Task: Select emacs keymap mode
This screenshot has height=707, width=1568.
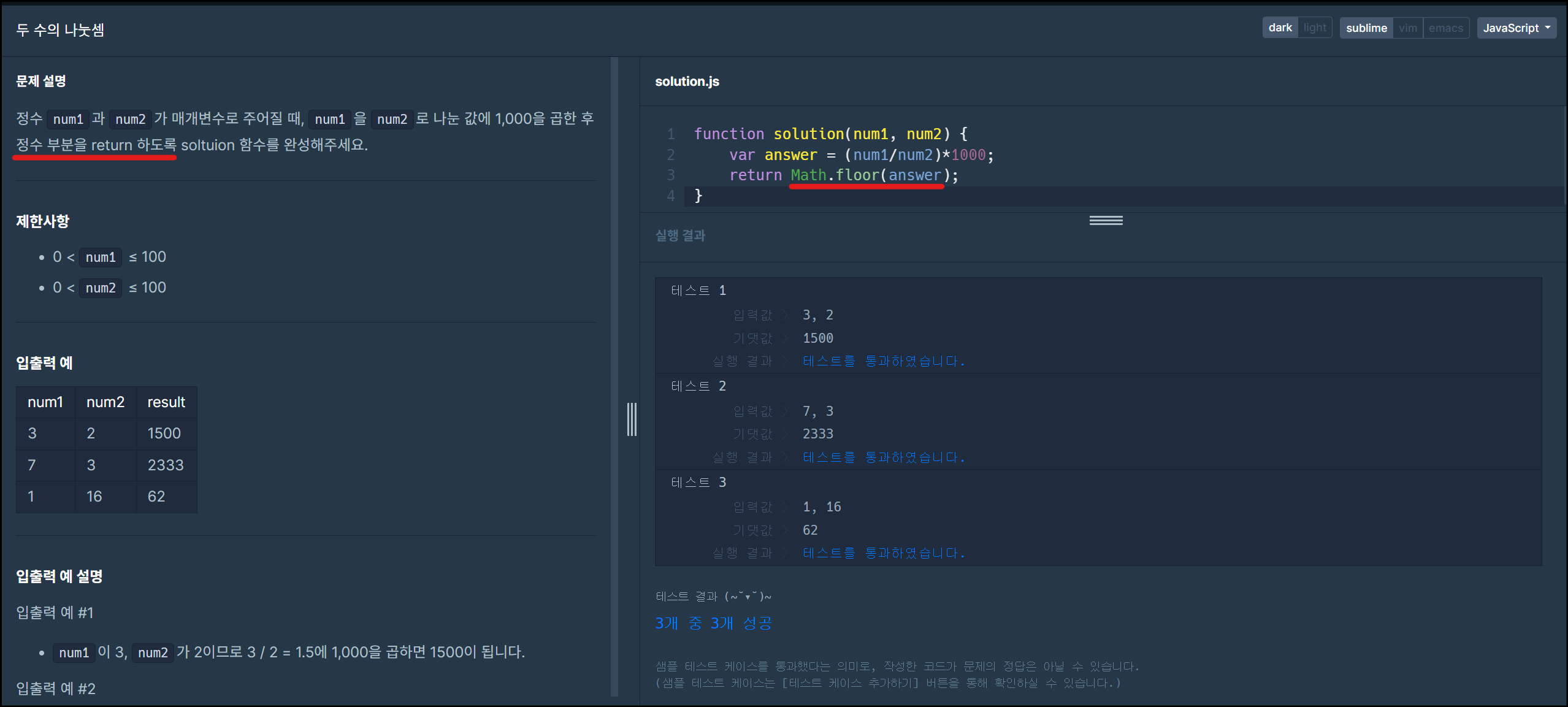Action: tap(1445, 28)
